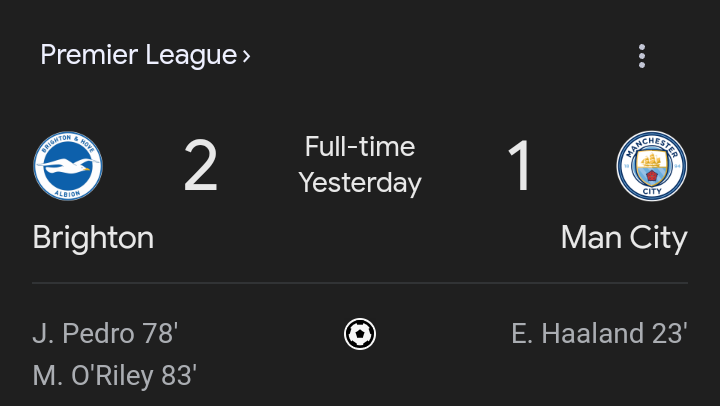Click the divider line below team names
This screenshot has height=406, width=720.
point(360,283)
